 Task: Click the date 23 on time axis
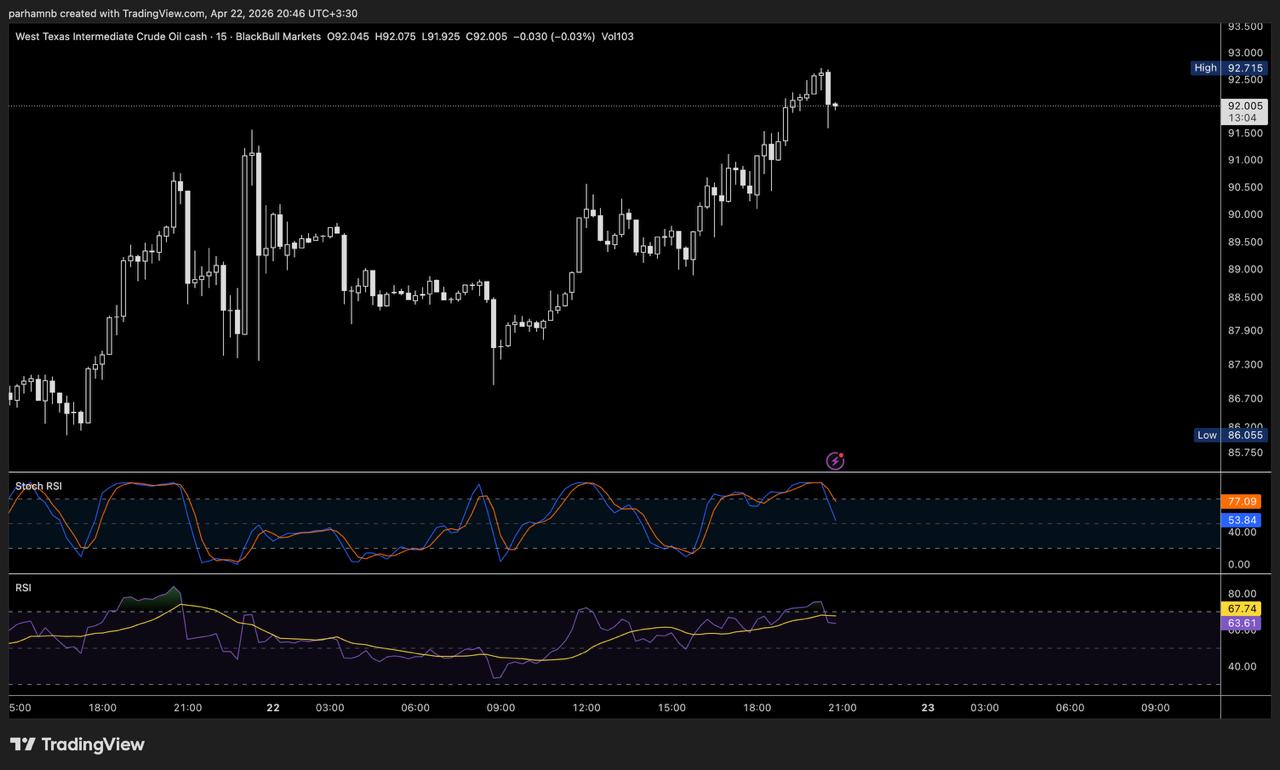927,708
